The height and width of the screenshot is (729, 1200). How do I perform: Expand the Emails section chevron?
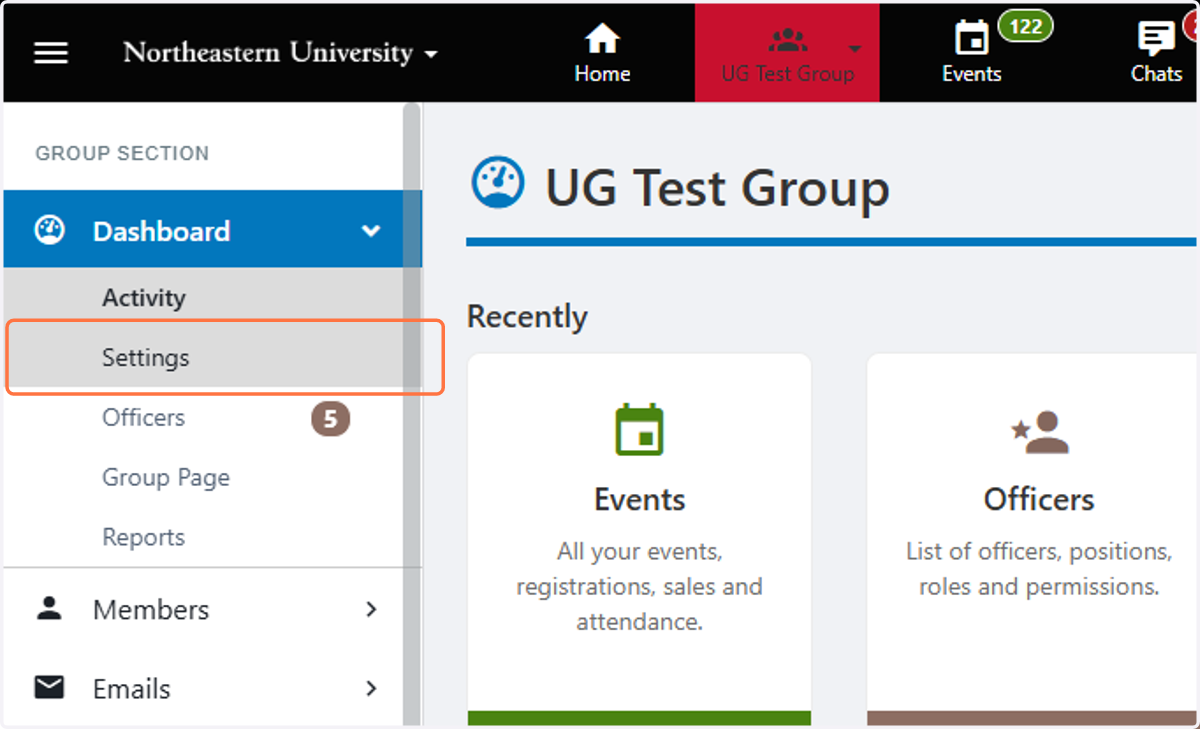tap(371, 688)
